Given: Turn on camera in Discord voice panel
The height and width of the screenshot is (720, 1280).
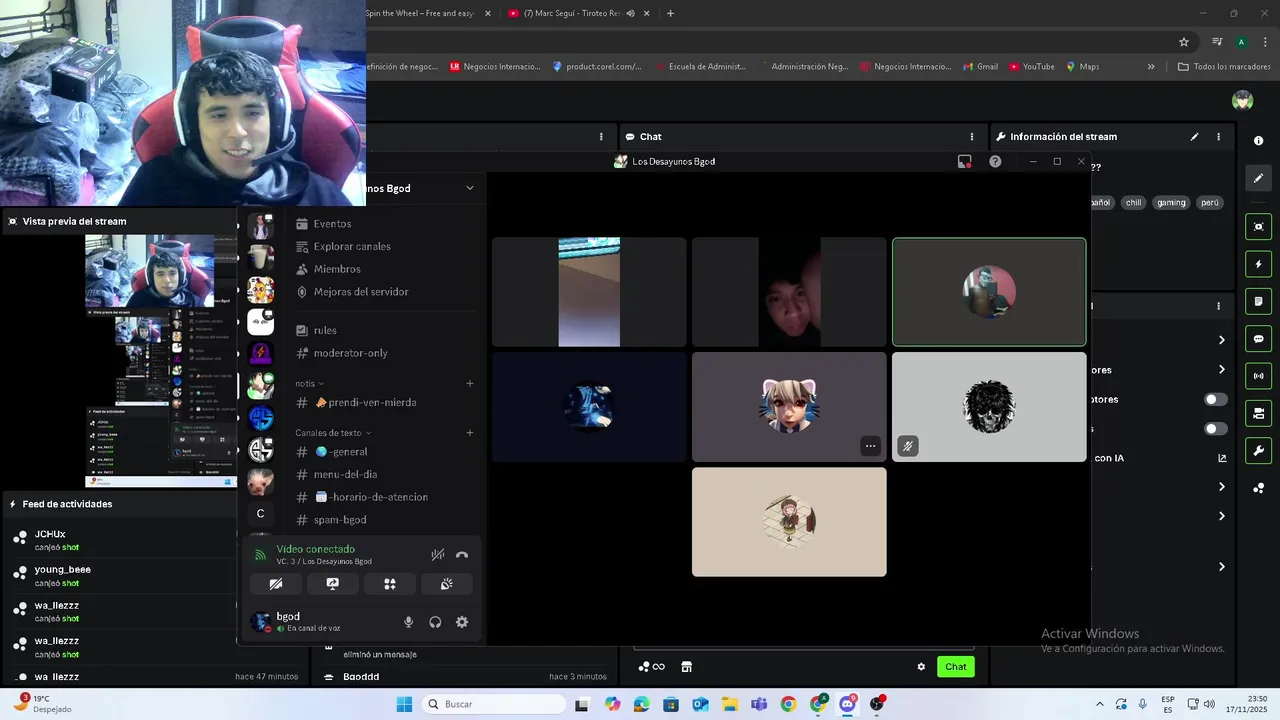Looking at the screenshot, I should click(276, 584).
